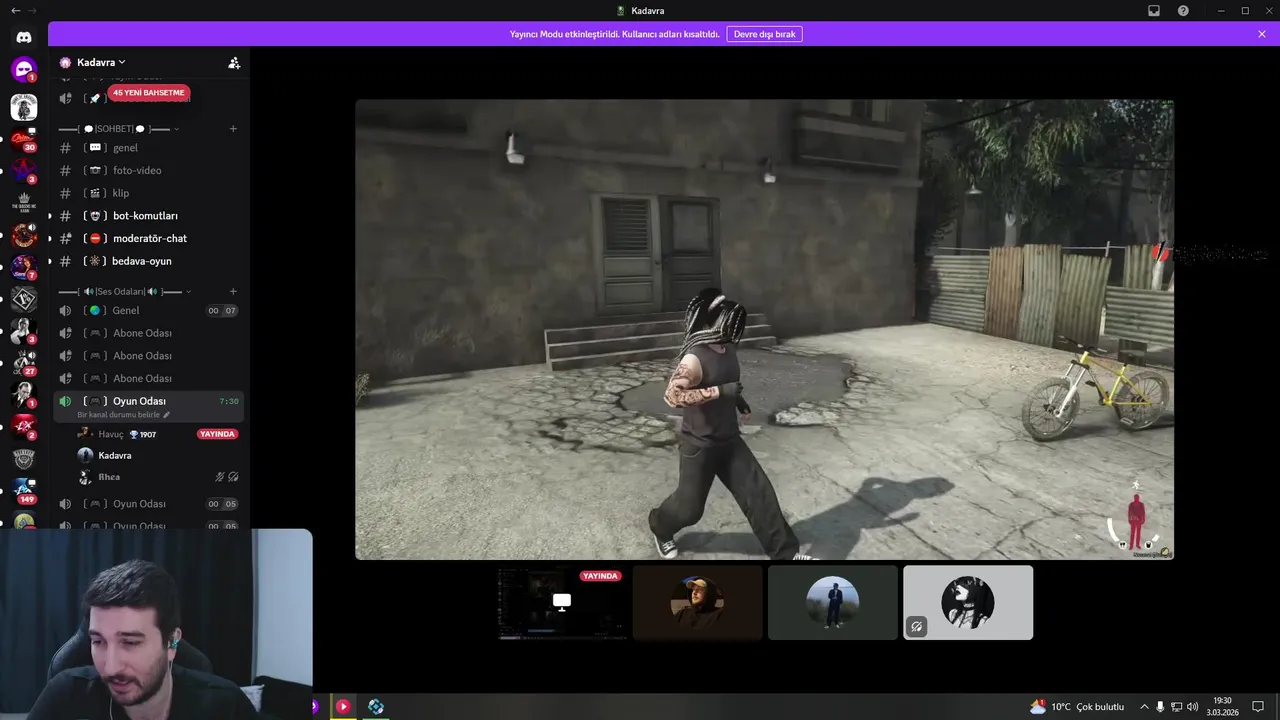Select user Rhea in voice channel
The height and width of the screenshot is (720, 1280).
click(157, 477)
